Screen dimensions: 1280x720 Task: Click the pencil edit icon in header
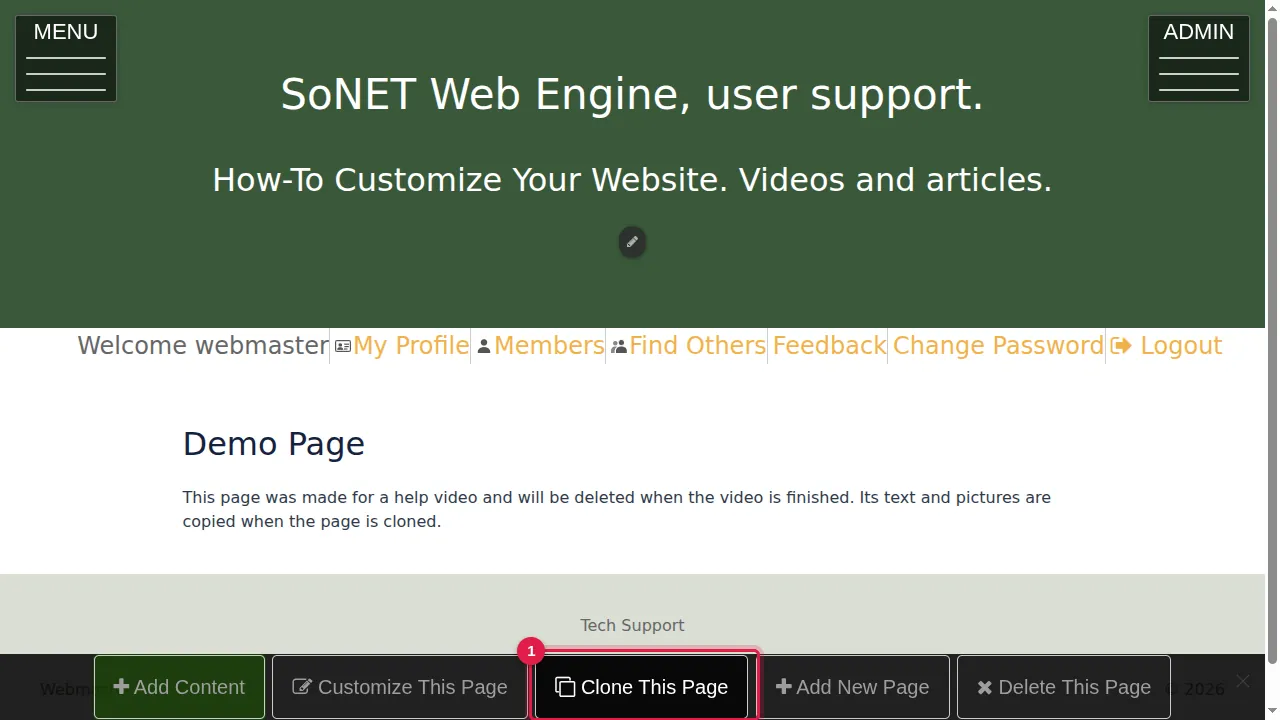[x=632, y=242]
